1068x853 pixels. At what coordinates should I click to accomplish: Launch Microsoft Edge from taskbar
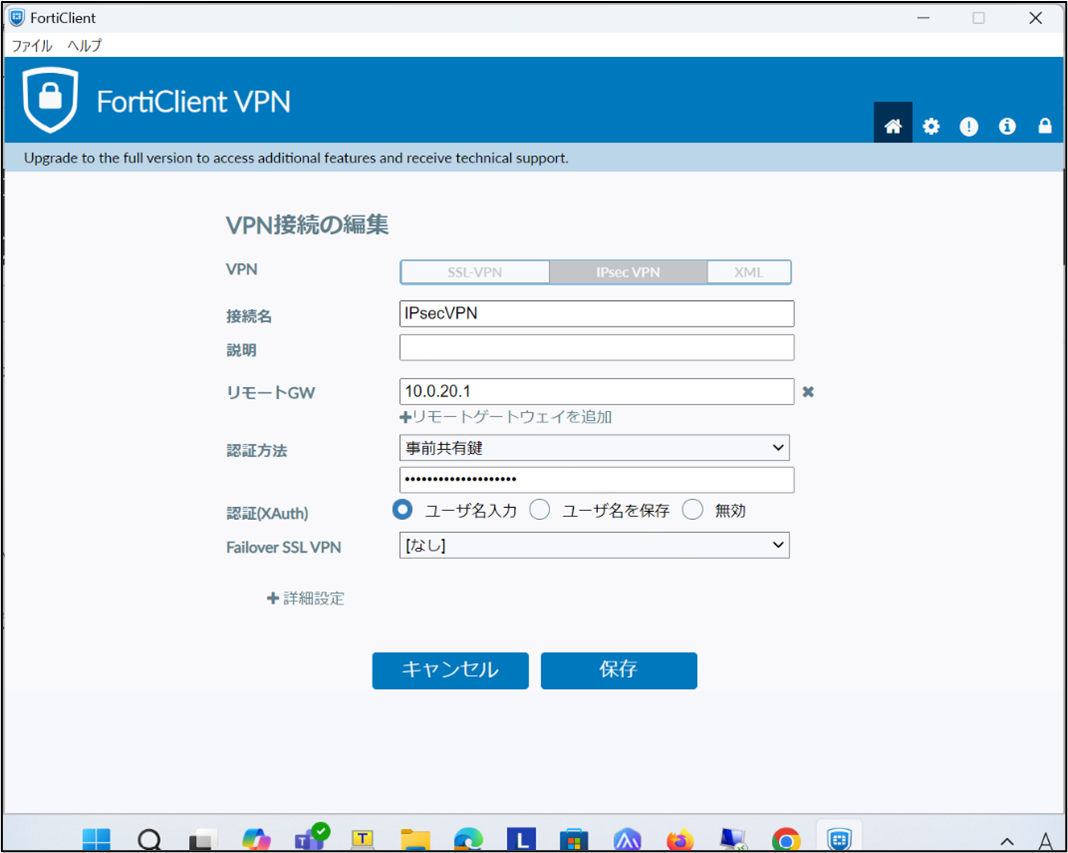469,839
